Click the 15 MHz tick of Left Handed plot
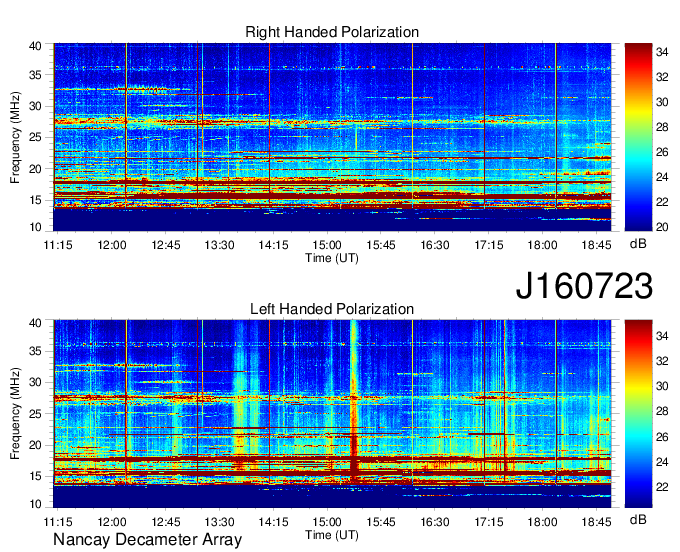Viewport: 680px width, 552px height. coord(36,477)
